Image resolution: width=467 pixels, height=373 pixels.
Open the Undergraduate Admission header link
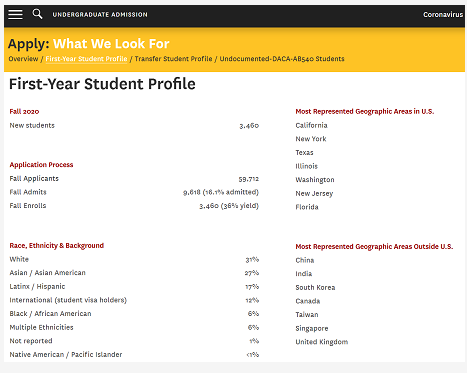pos(100,15)
